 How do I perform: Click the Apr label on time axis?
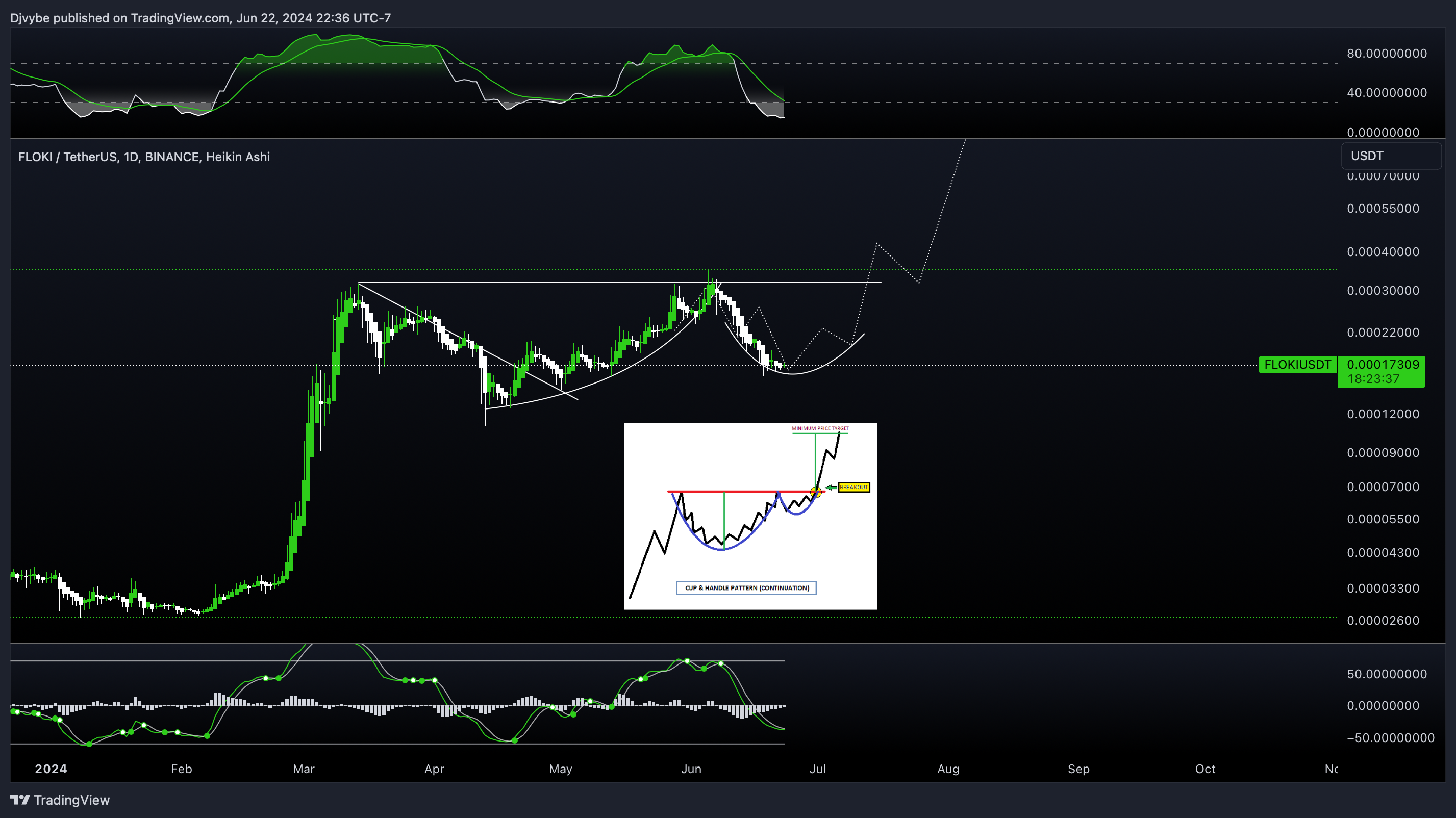point(434,769)
